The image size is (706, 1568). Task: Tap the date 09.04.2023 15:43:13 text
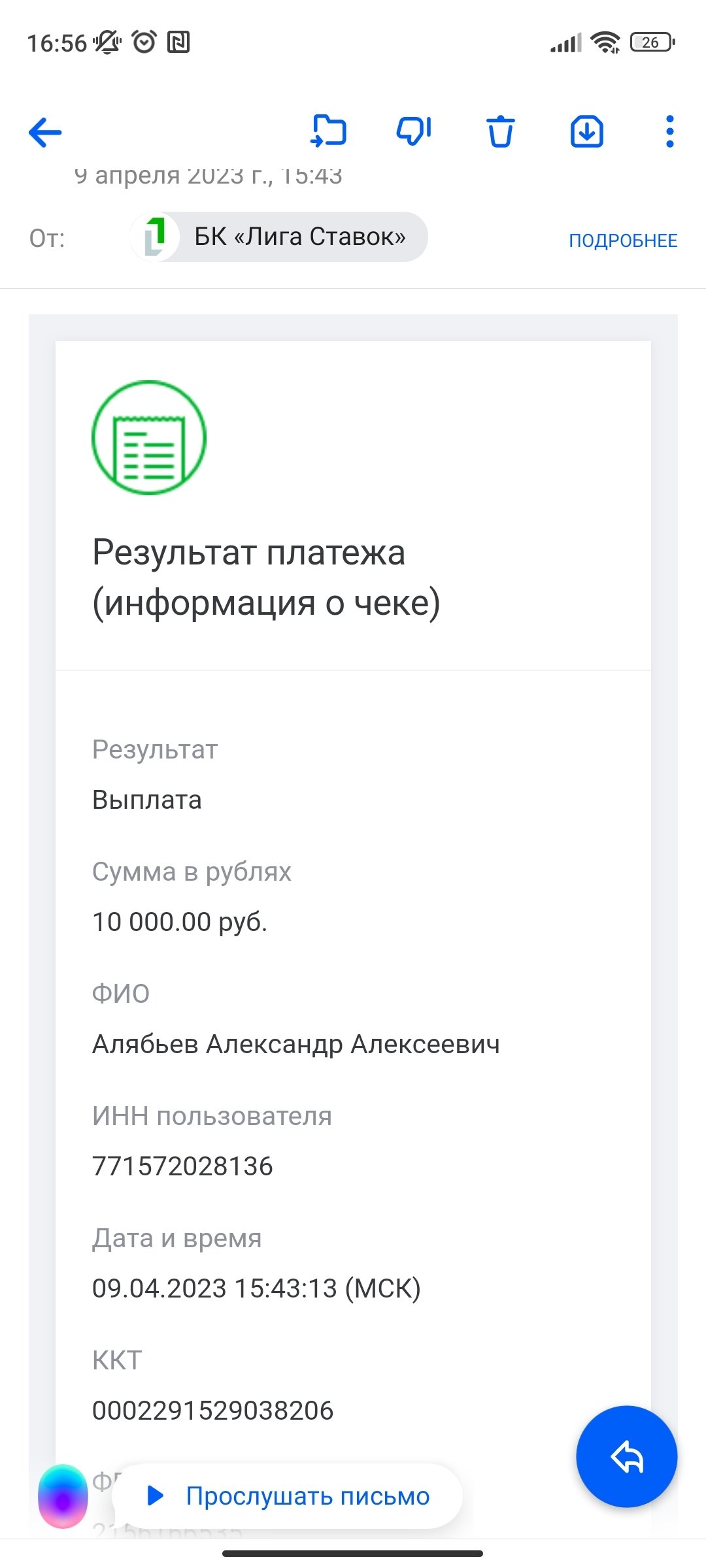pos(256,1288)
